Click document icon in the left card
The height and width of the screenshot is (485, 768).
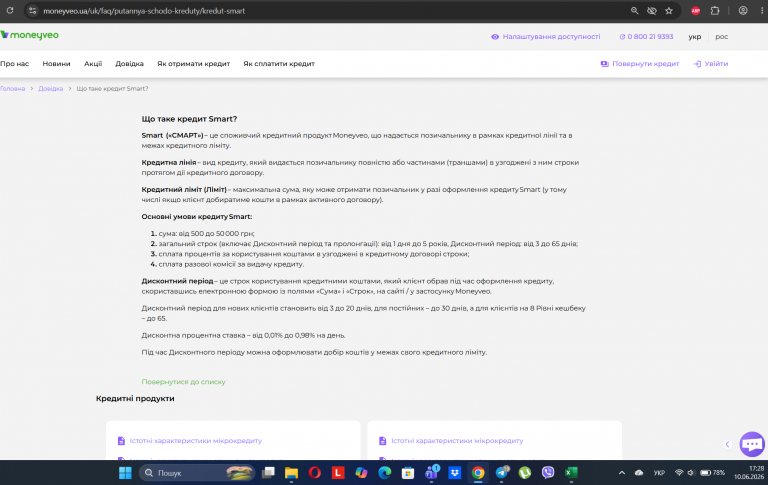pos(121,441)
